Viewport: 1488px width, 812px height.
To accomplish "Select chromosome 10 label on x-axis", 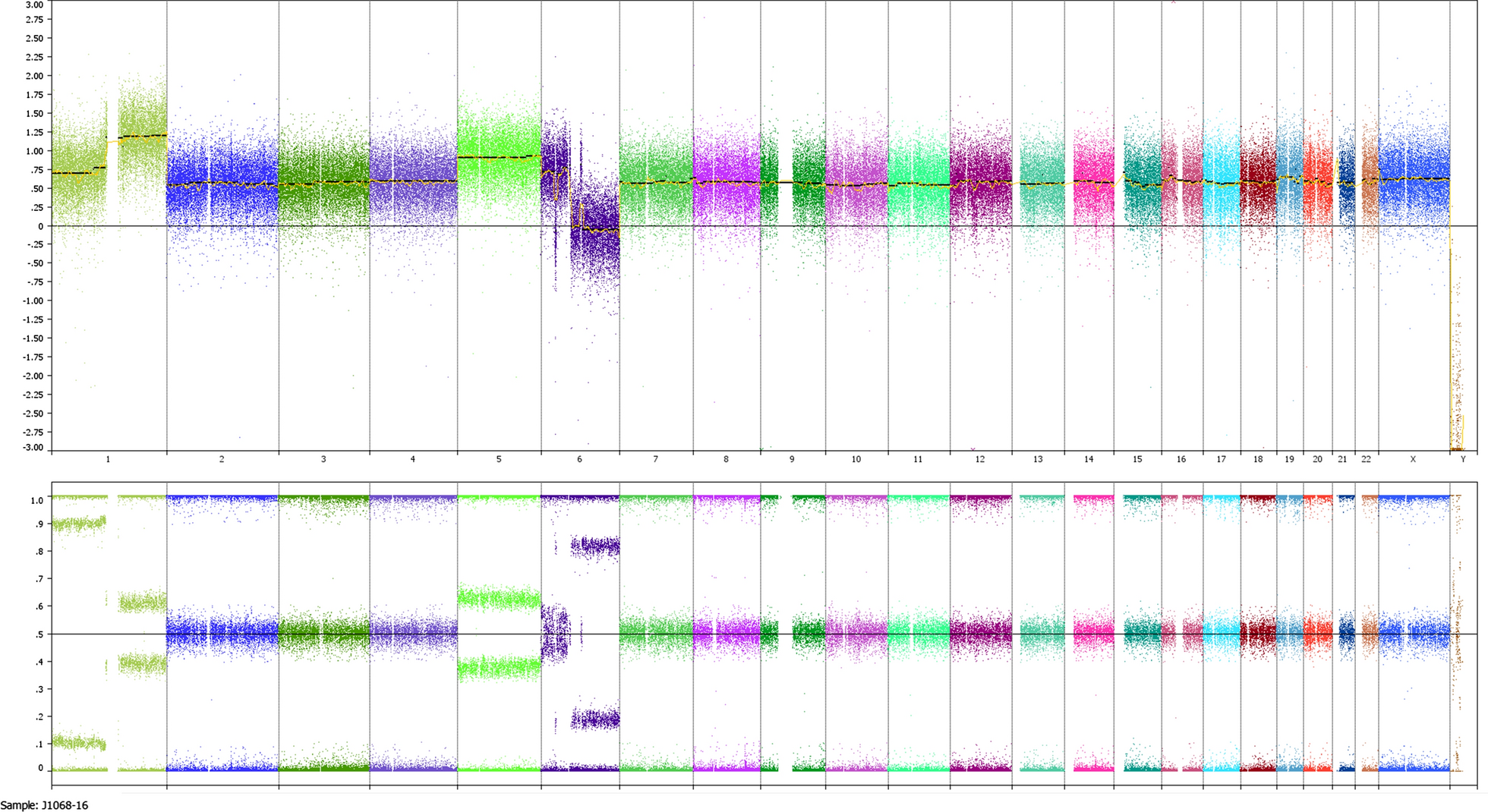I will [856, 459].
